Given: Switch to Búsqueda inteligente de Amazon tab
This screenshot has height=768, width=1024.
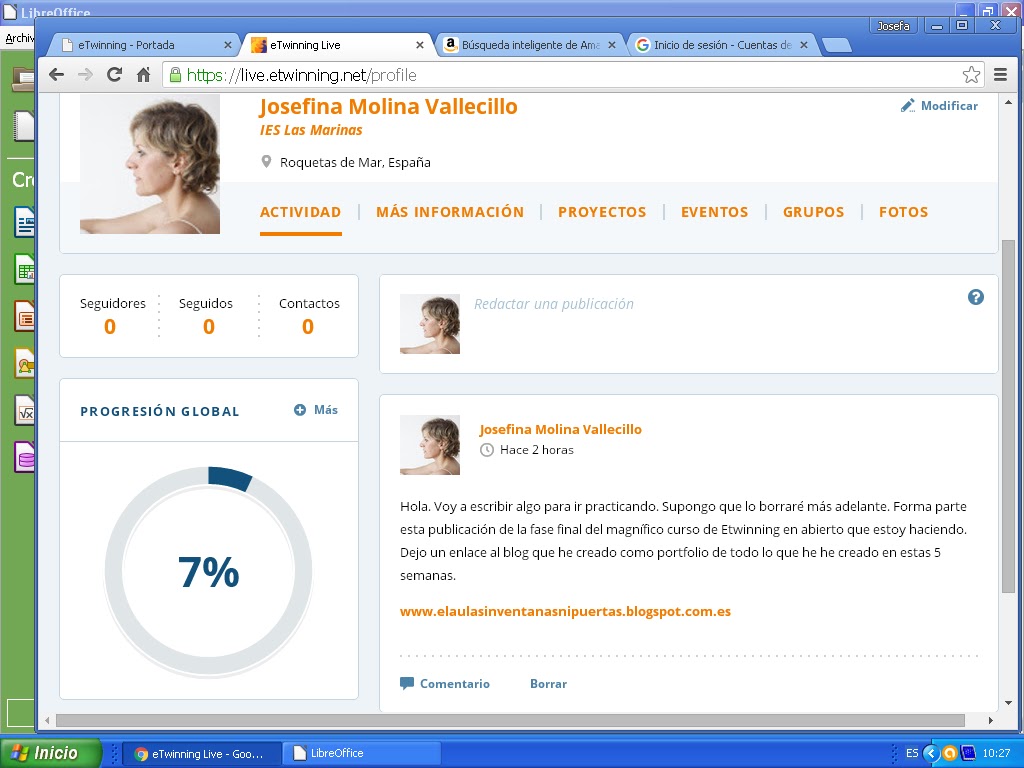Looking at the screenshot, I should click(x=530, y=45).
